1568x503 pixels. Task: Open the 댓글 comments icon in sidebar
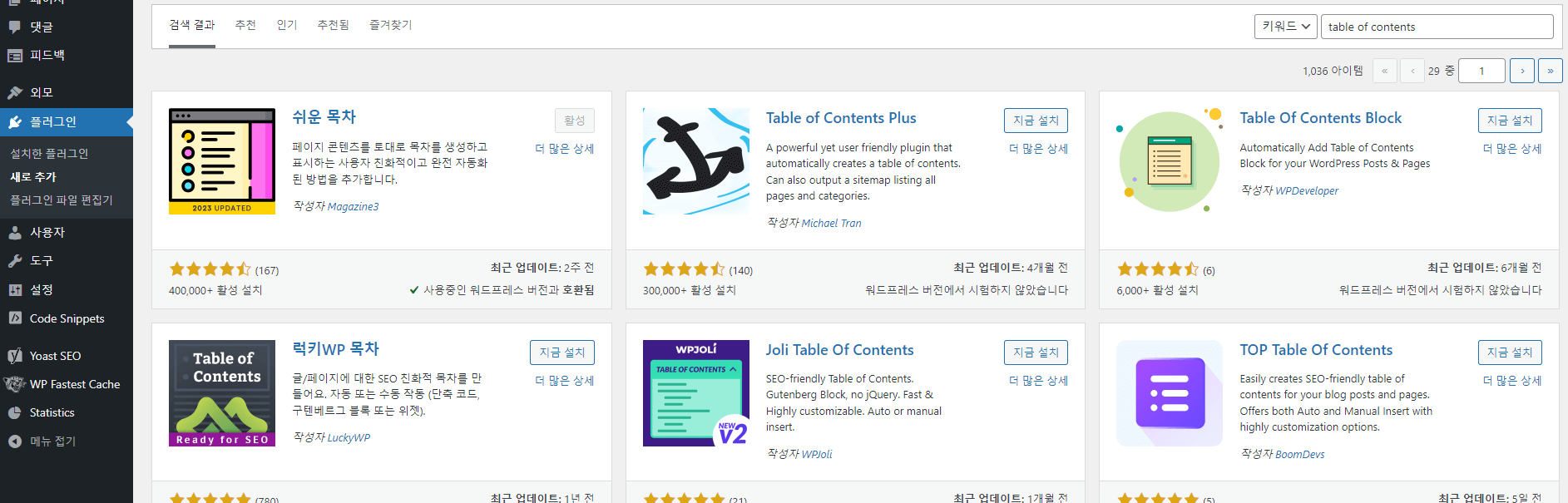(15, 27)
